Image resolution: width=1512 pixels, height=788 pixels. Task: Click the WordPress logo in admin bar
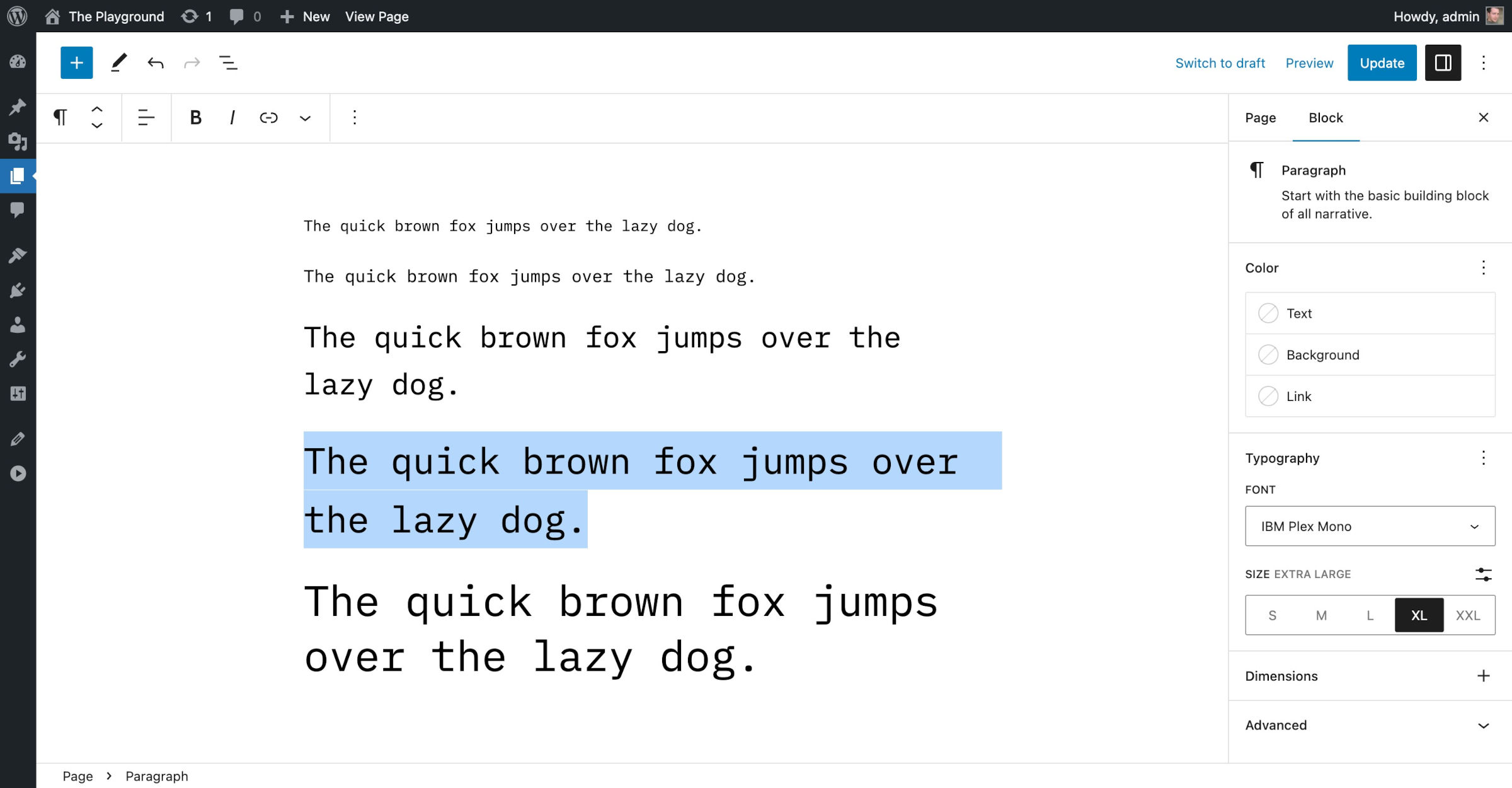pyautogui.click(x=17, y=16)
